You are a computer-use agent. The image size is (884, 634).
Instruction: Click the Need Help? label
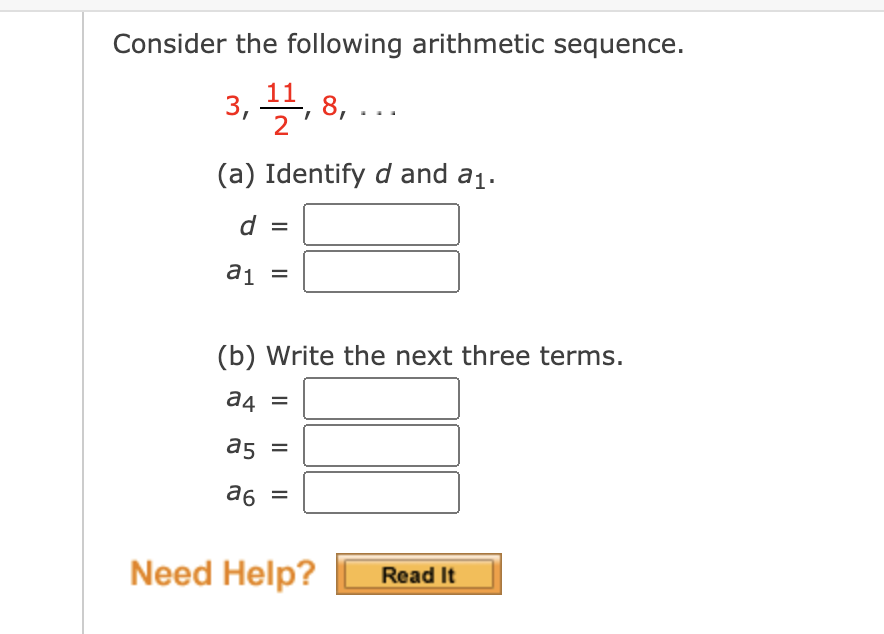click(222, 573)
